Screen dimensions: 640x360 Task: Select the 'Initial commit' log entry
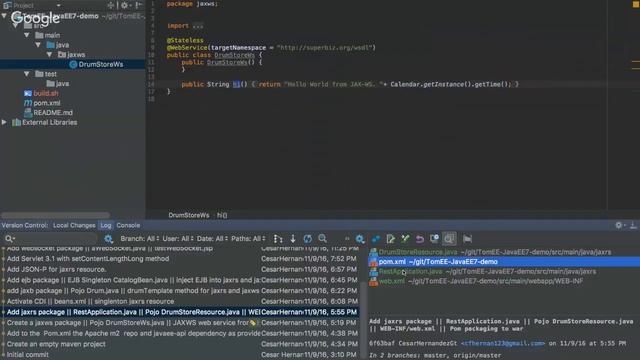pyautogui.click(x=180, y=355)
